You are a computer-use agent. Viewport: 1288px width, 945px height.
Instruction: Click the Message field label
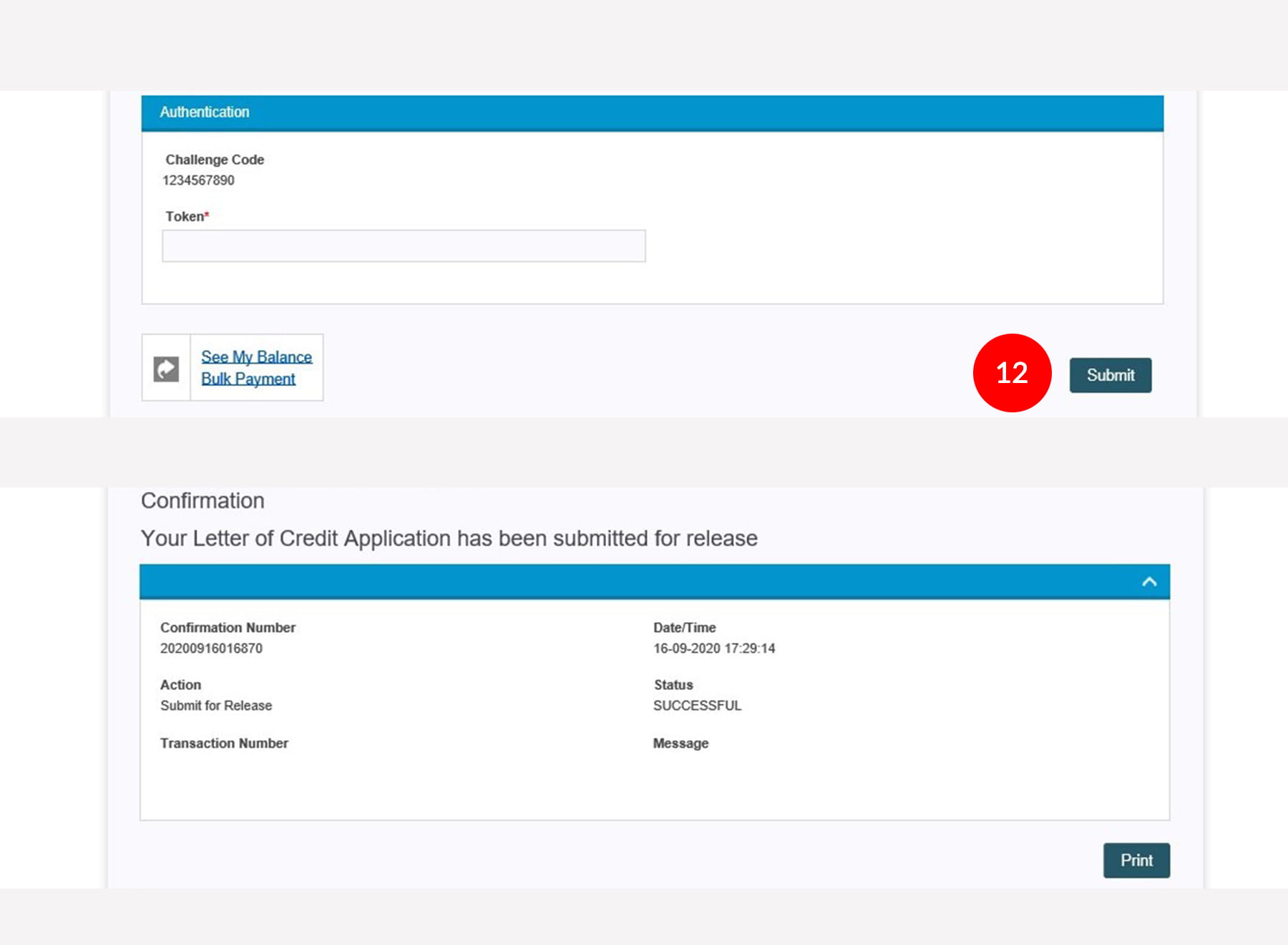click(x=680, y=743)
